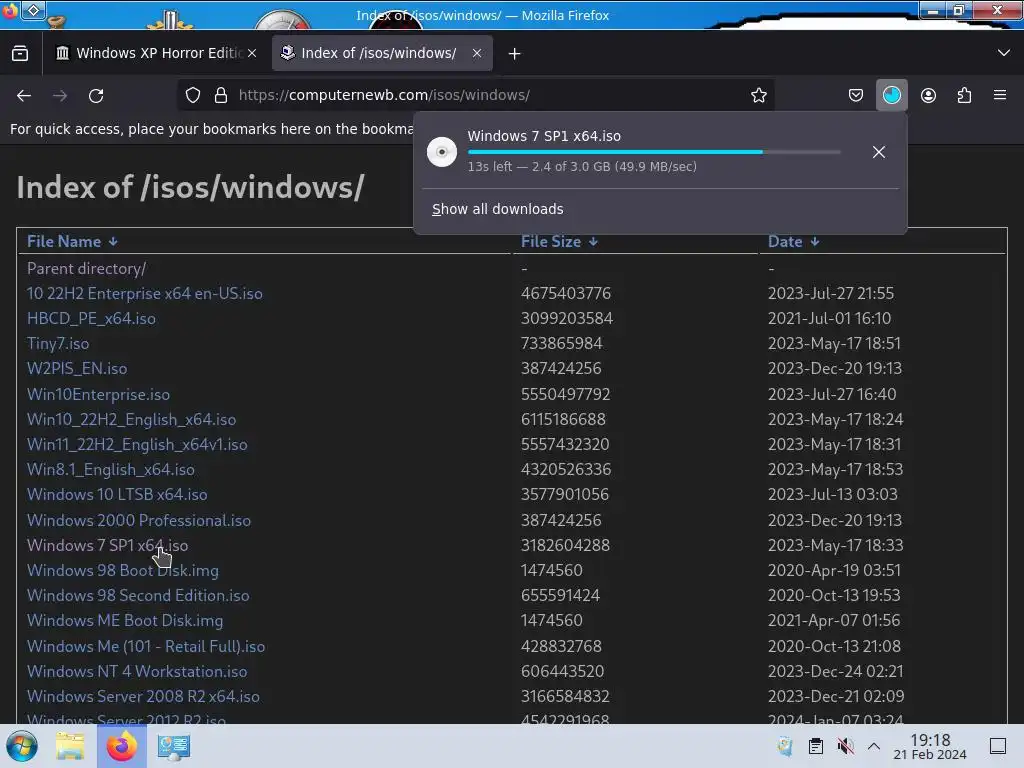The image size is (1024, 768).
Task: Open the computer settings taskbar icon
Action: pos(174,746)
